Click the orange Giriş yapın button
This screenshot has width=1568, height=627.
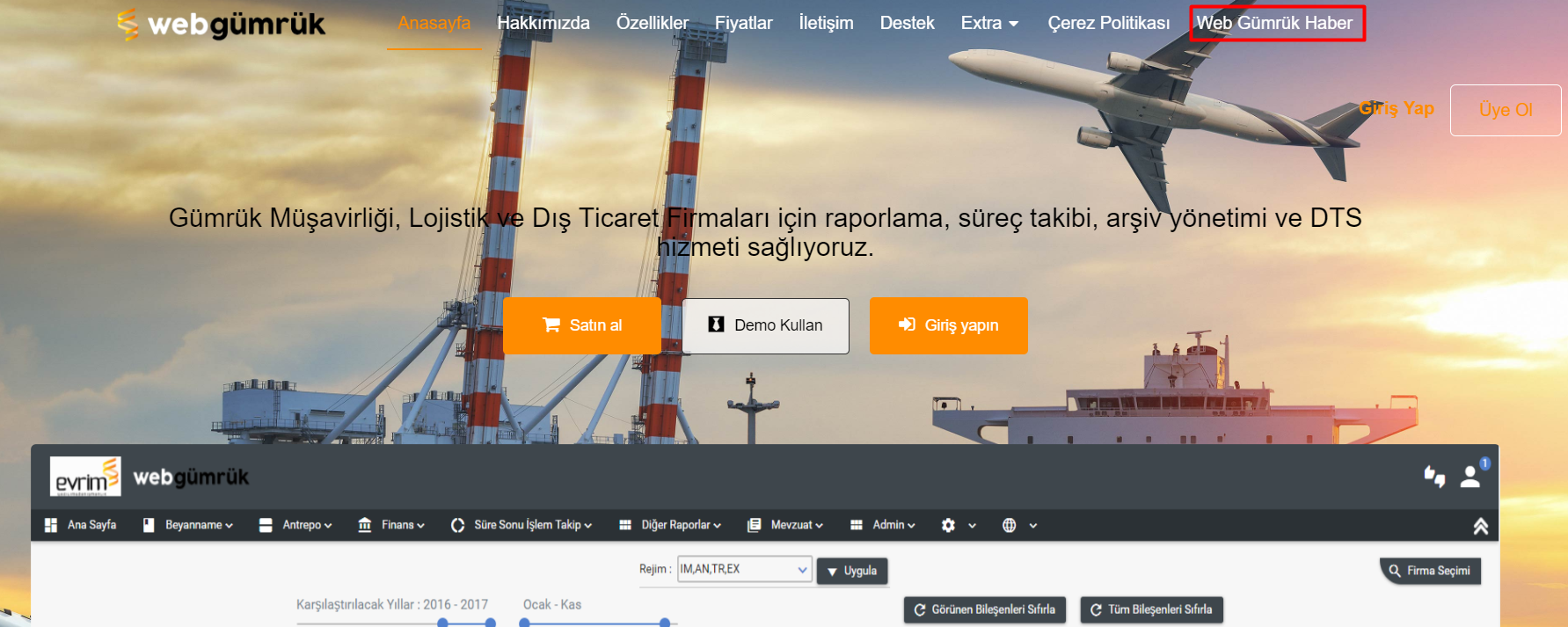tap(949, 325)
